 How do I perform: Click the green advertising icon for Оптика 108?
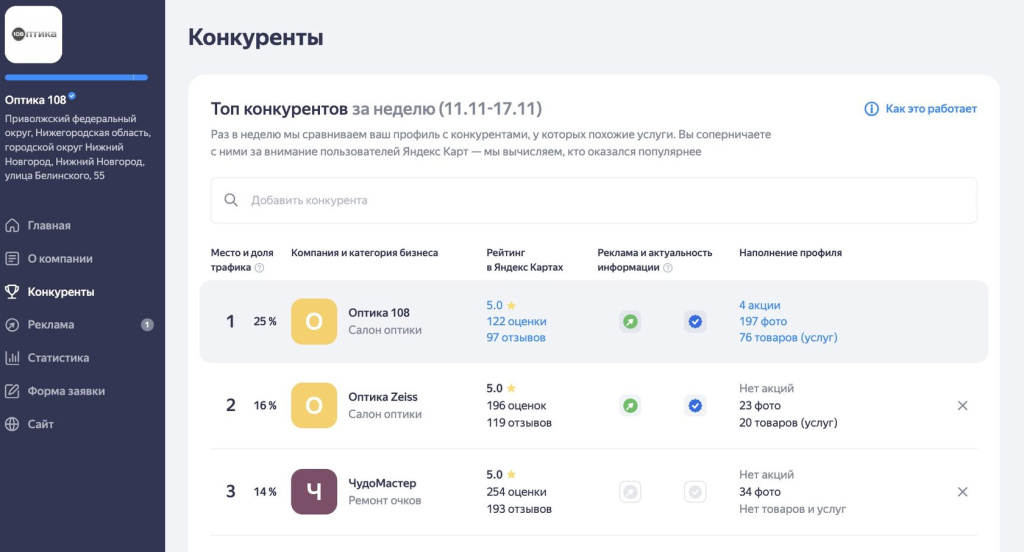(x=630, y=321)
